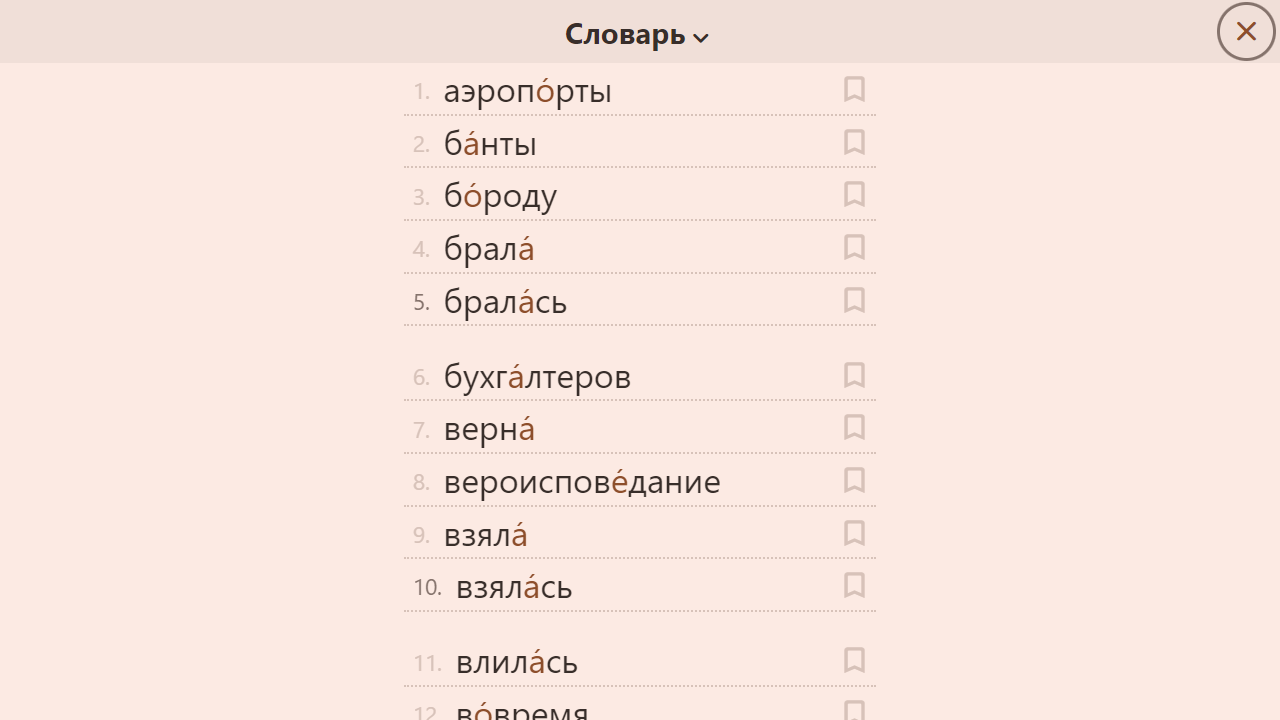The width and height of the screenshot is (1280, 720).
Task: Bookmark the word влила́сь
Action: click(854, 660)
